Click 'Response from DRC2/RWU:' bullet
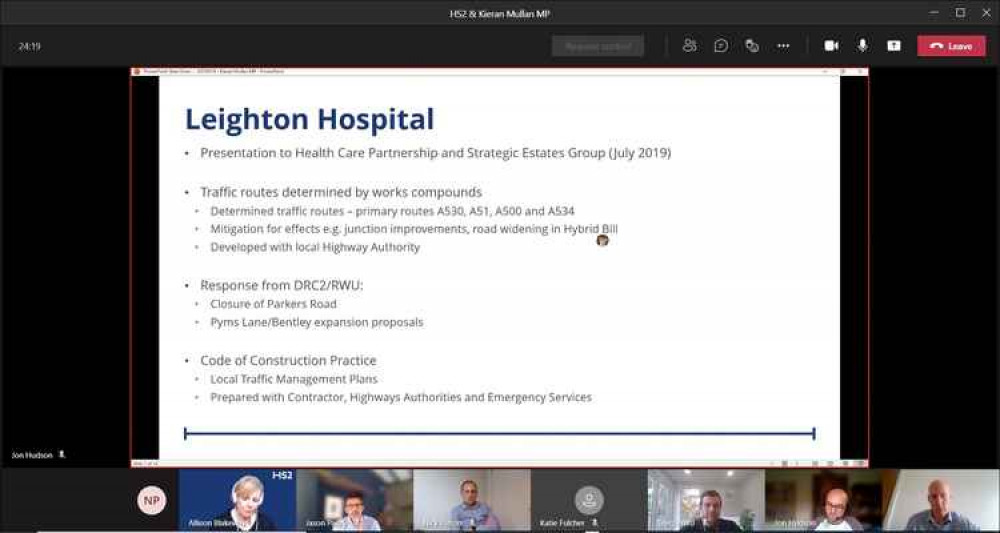This screenshot has height=533, width=1000. [281, 286]
